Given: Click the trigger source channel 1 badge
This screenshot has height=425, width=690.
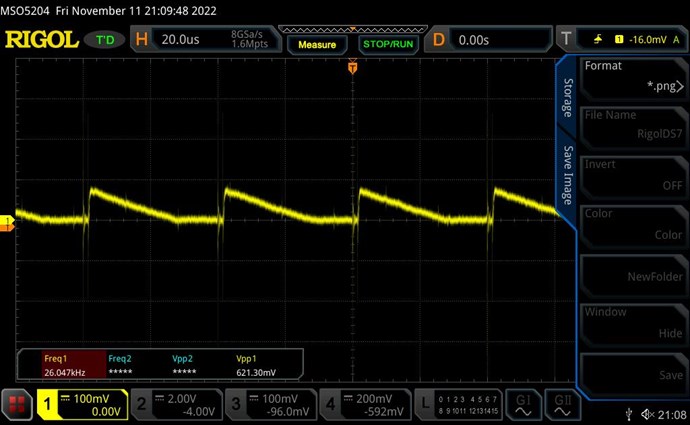Looking at the screenshot, I should (x=619, y=40).
